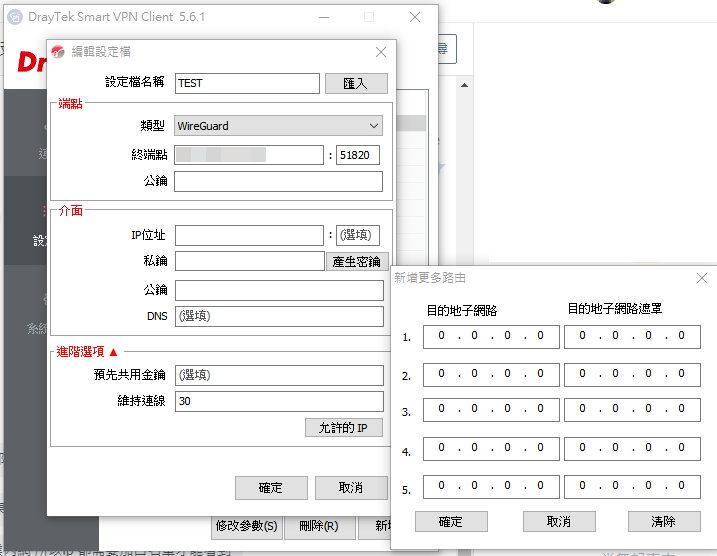Click the IP位址 input field
The image size is (717, 556).
[249, 236]
